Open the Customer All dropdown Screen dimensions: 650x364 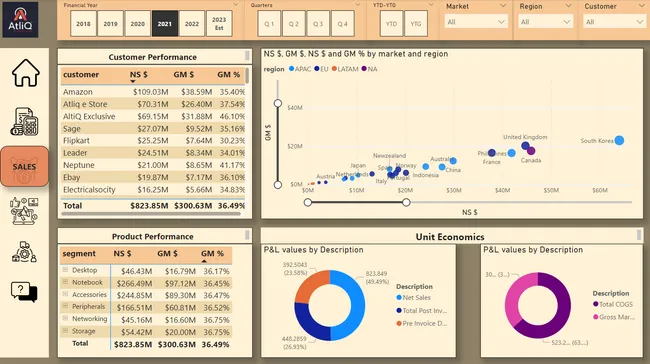click(614, 22)
